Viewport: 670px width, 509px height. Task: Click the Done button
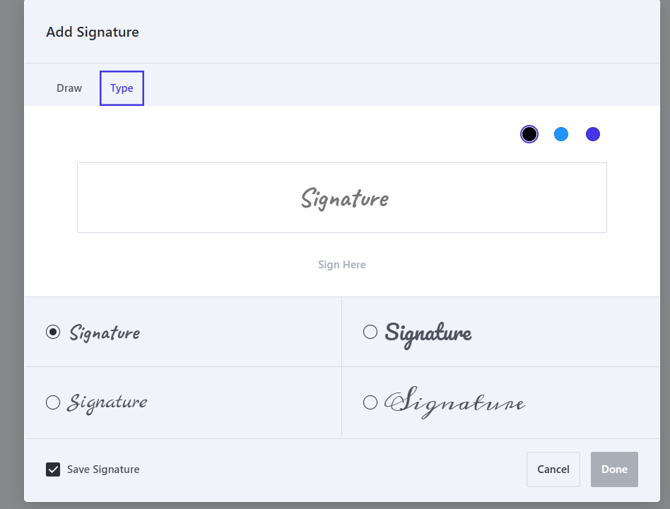click(x=614, y=469)
